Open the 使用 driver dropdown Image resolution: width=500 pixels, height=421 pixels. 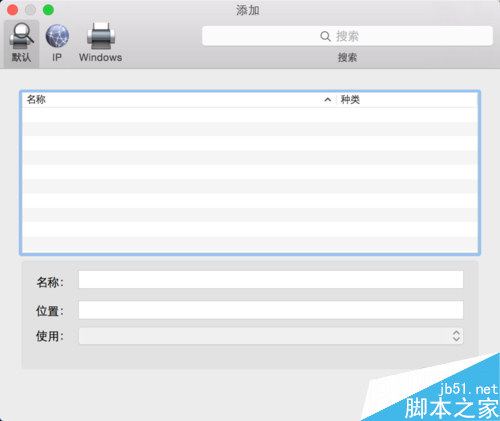pyautogui.click(x=271, y=336)
